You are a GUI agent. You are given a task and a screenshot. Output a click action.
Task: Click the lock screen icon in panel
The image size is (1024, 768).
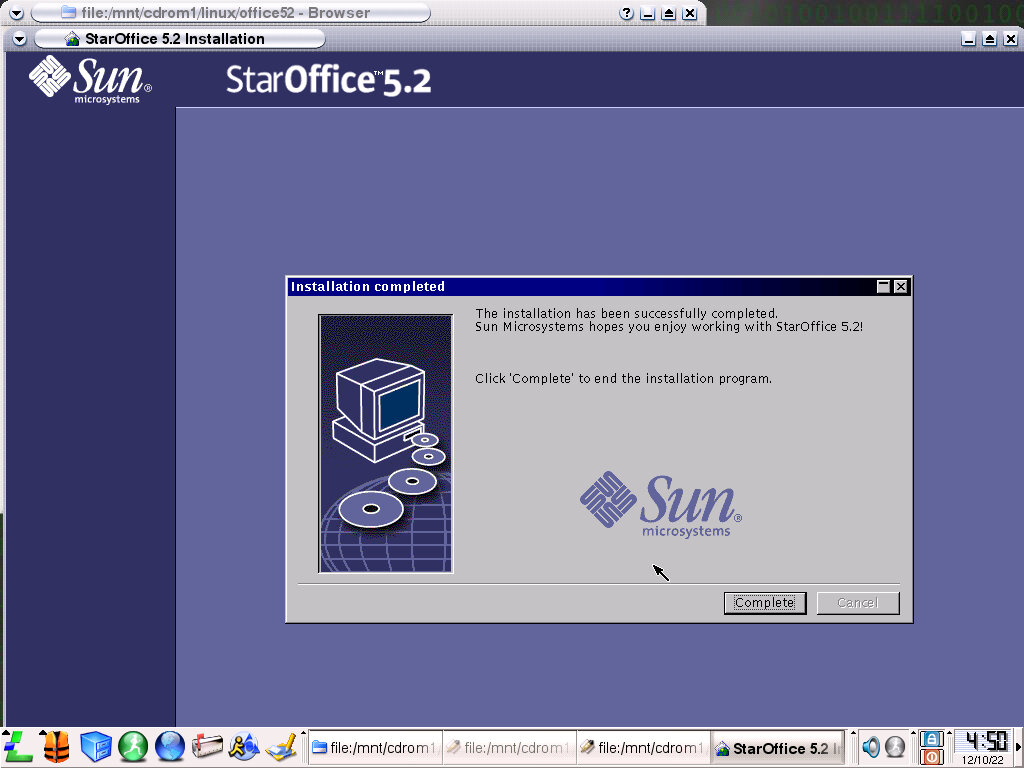(931, 738)
